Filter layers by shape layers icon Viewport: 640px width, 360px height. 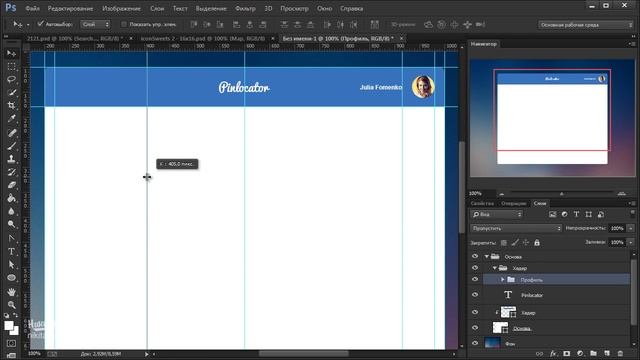coord(589,214)
